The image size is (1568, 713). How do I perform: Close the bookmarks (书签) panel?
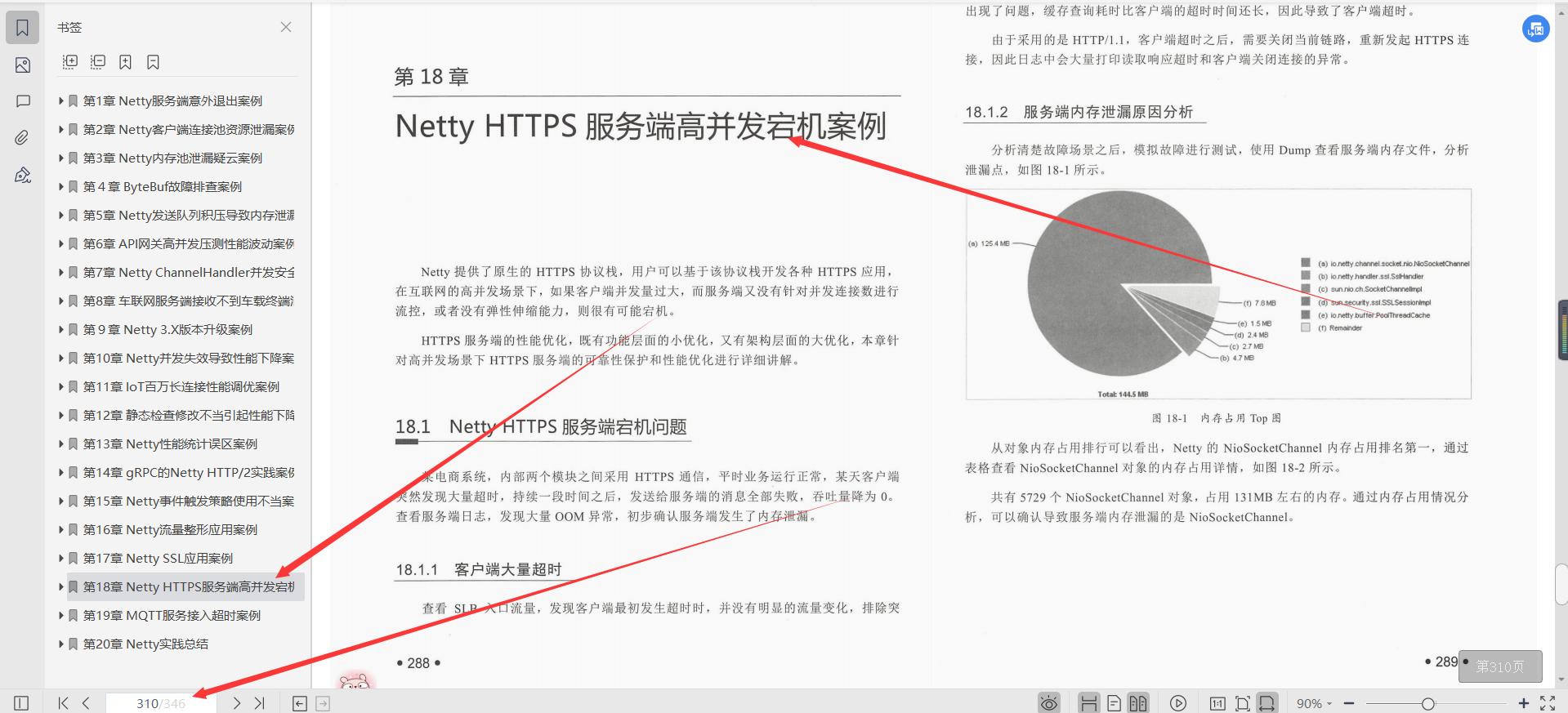pos(286,27)
